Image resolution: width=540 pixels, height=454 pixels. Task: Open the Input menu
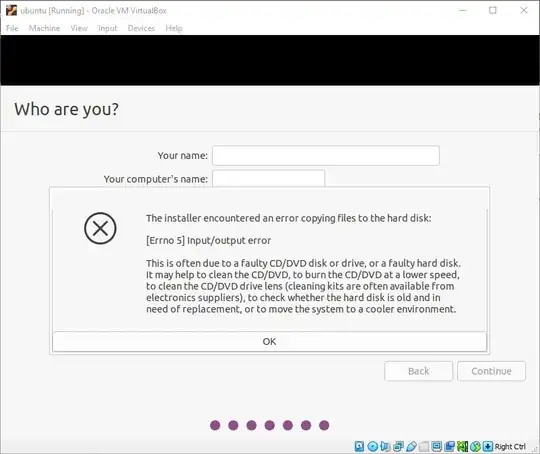point(108,28)
